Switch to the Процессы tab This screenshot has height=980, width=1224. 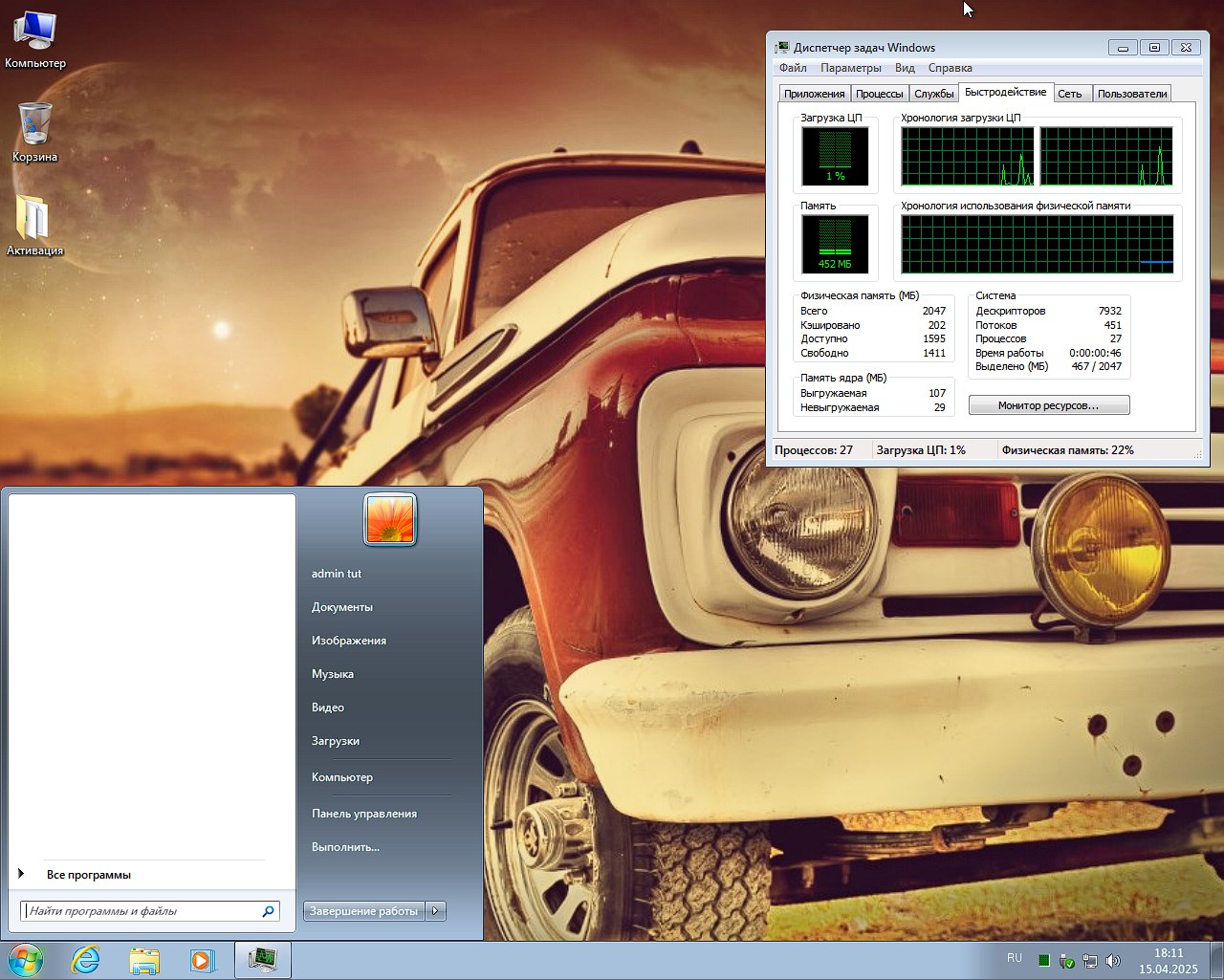tap(879, 94)
